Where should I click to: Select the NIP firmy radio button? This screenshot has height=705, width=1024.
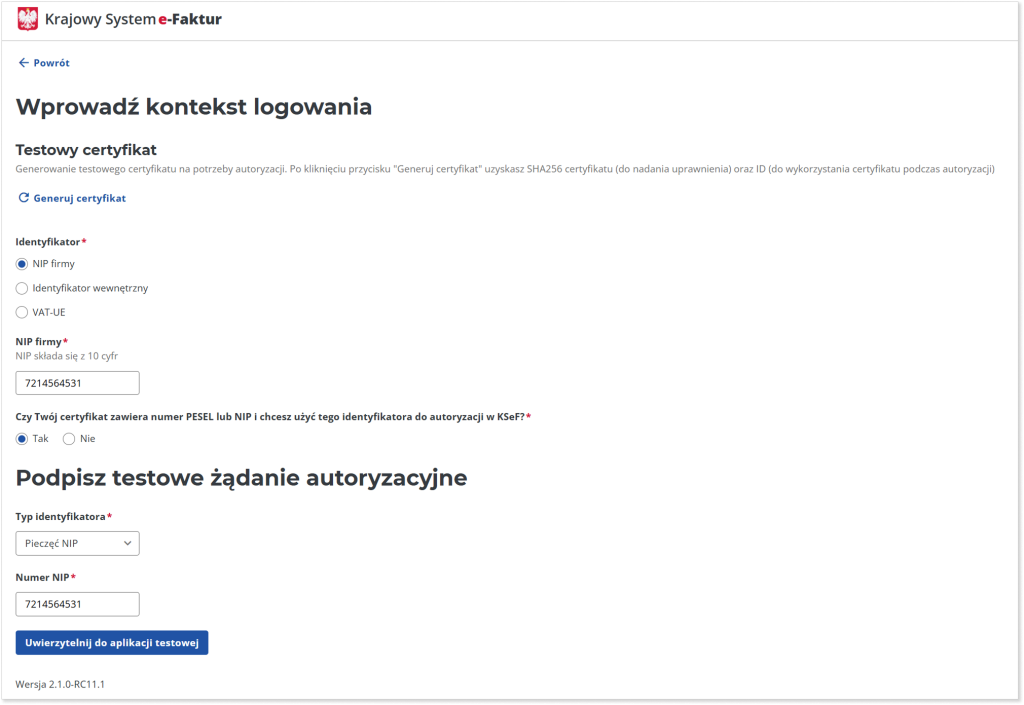point(22,264)
